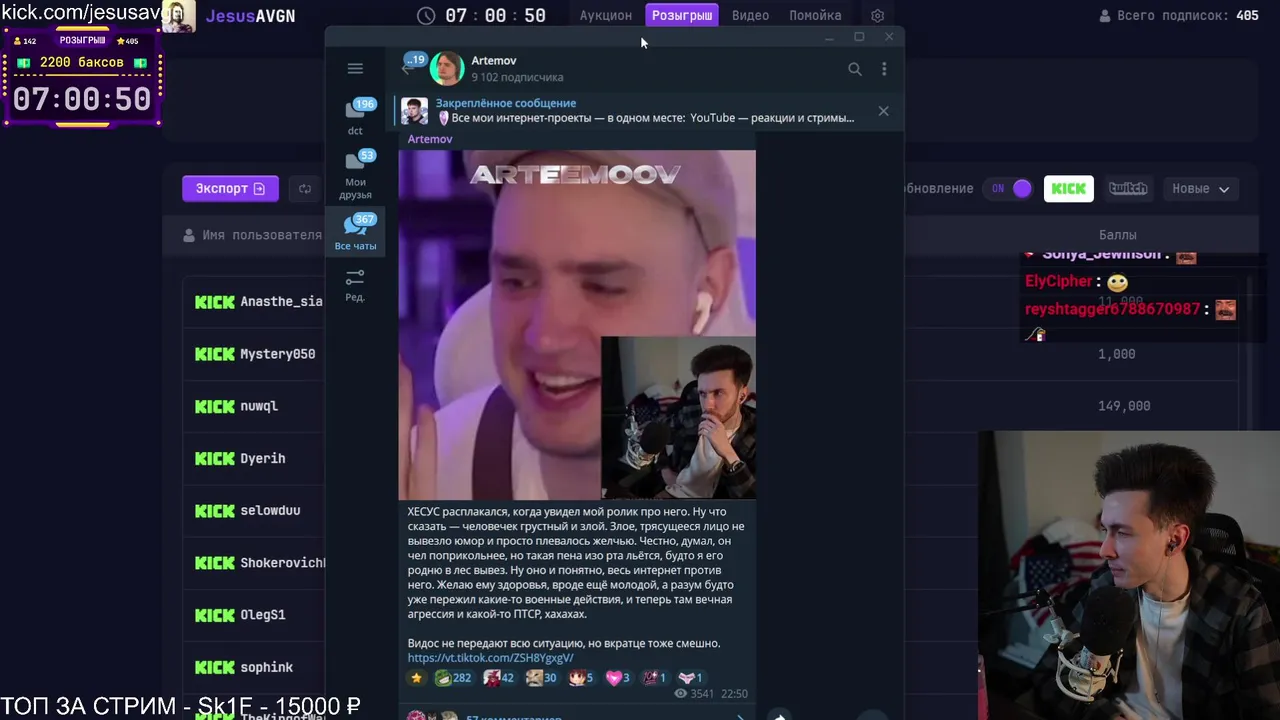The height and width of the screenshot is (720, 1280).
Task: Click the 100 emoji reaction
Action: click(x=654, y=678)
